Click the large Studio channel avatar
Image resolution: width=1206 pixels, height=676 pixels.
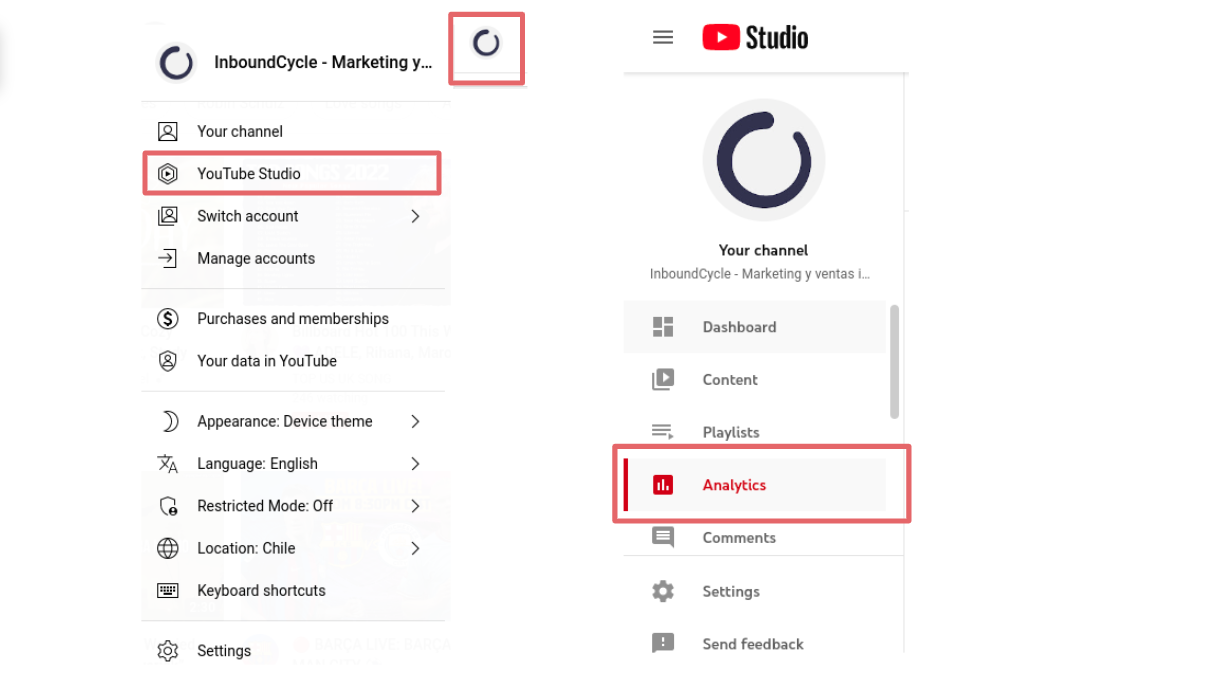(764, 160)
